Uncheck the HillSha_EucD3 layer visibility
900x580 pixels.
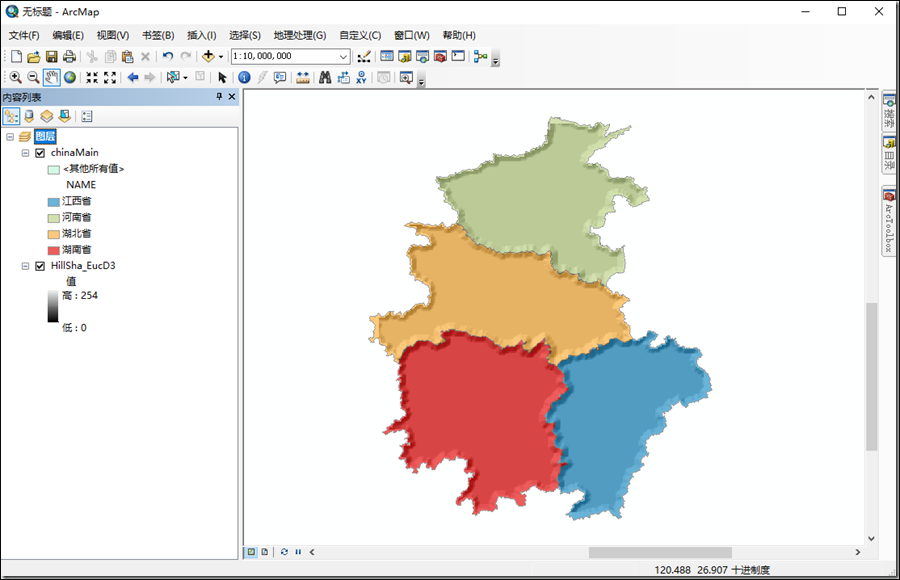click(40, 265)
